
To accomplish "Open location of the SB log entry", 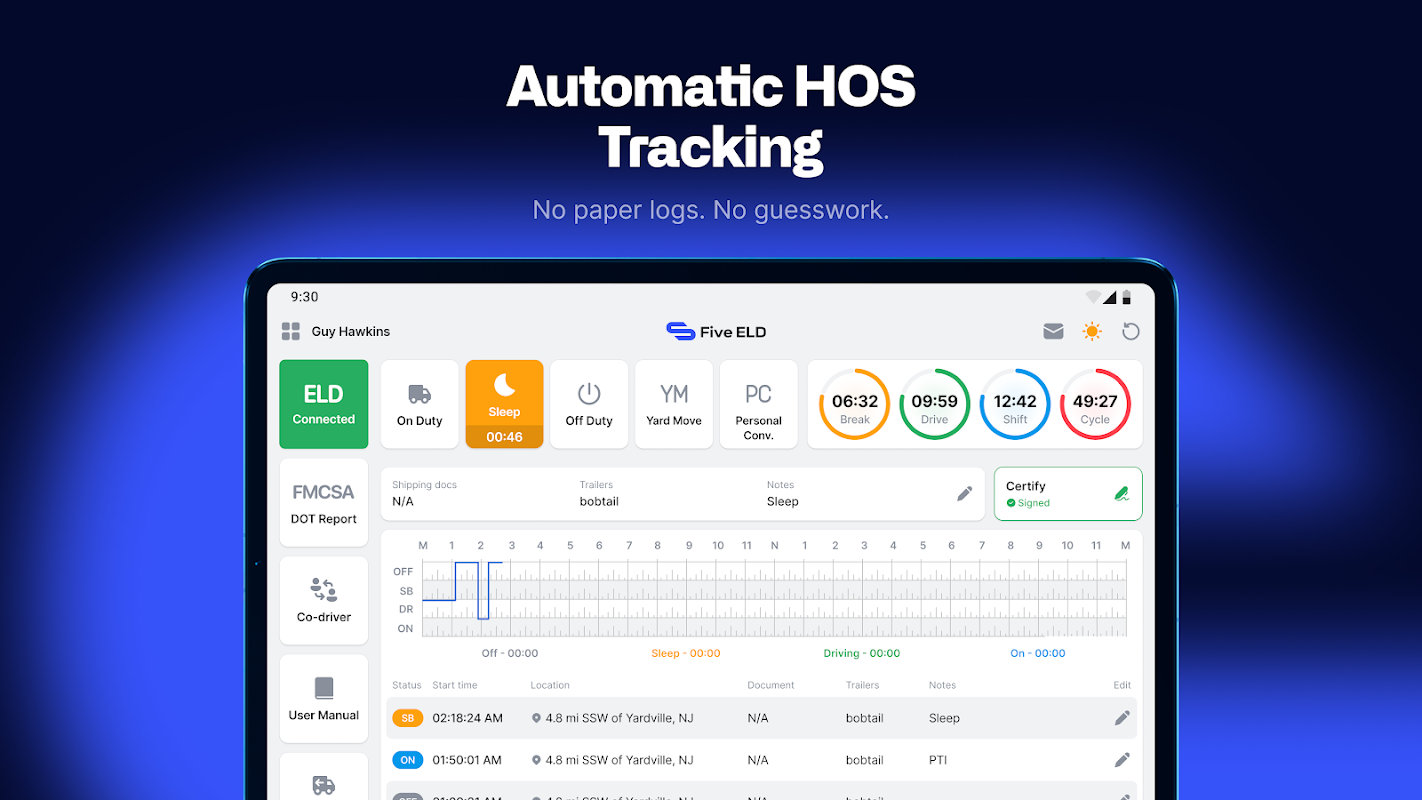I will pos(612,718).
